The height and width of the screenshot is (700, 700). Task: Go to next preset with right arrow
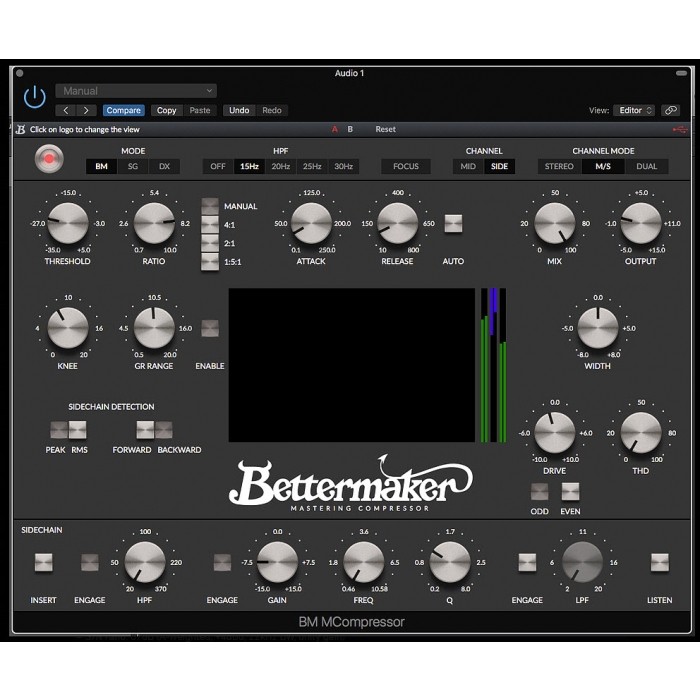click(87, 110)
